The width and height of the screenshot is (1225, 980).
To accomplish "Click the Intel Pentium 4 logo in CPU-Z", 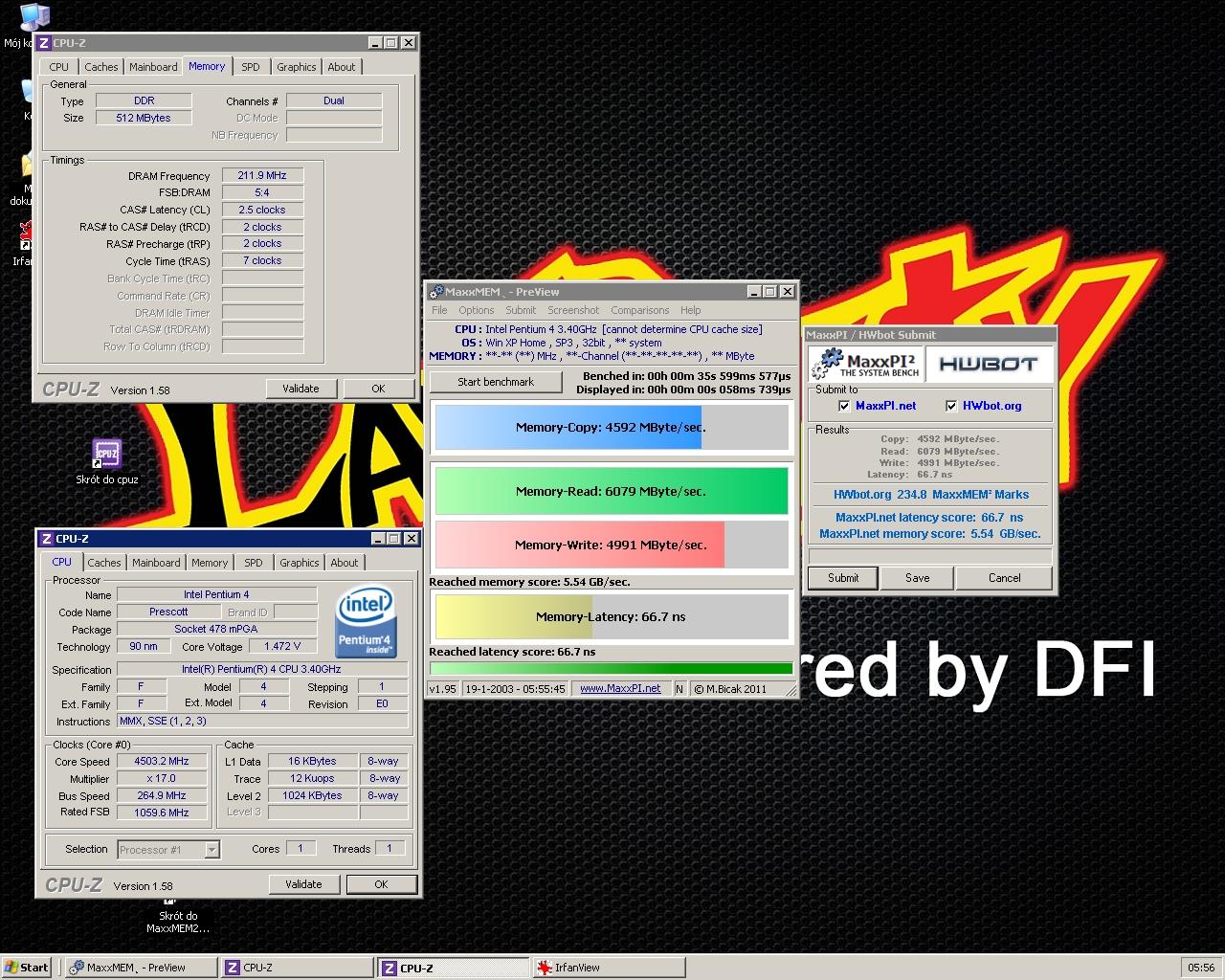I will [x=367, y=623].
